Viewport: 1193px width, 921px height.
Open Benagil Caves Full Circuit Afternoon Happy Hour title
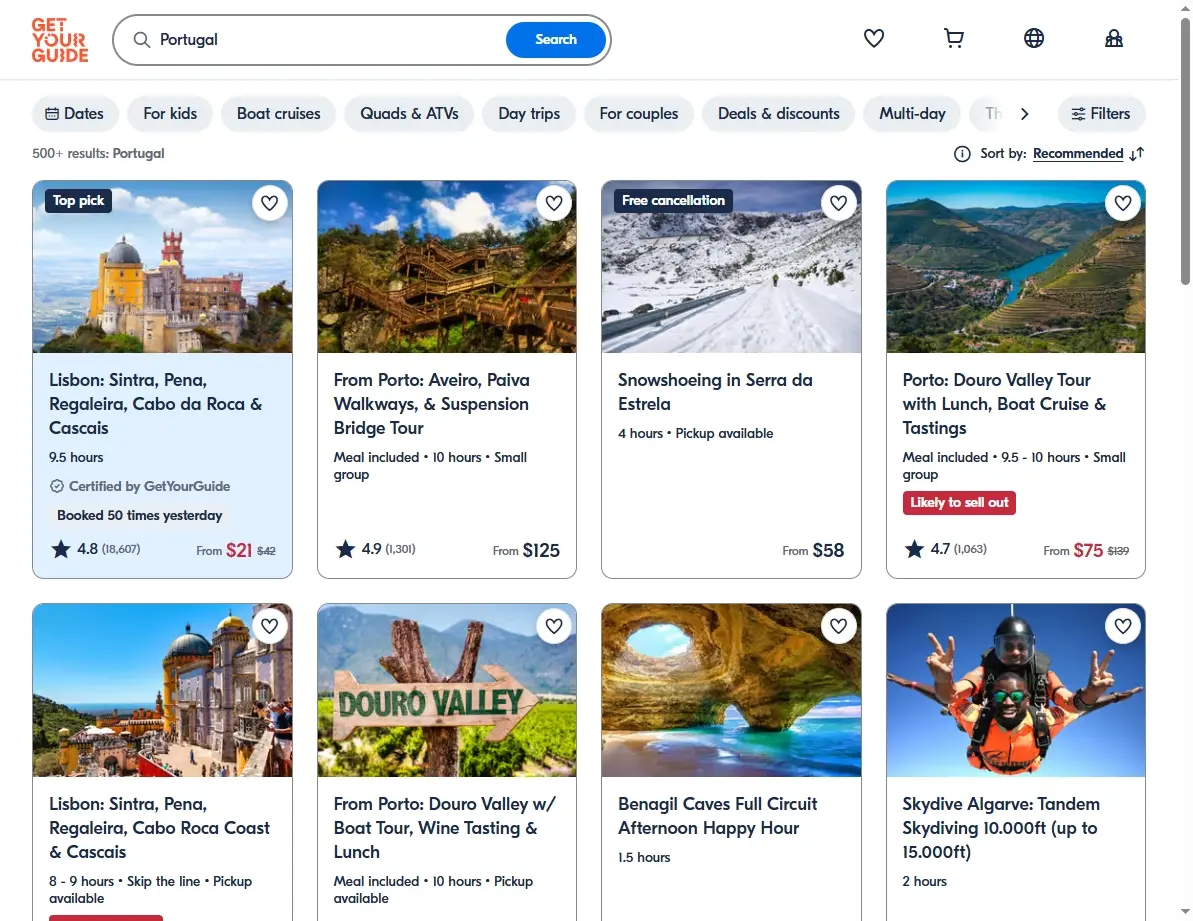point(717,816)
